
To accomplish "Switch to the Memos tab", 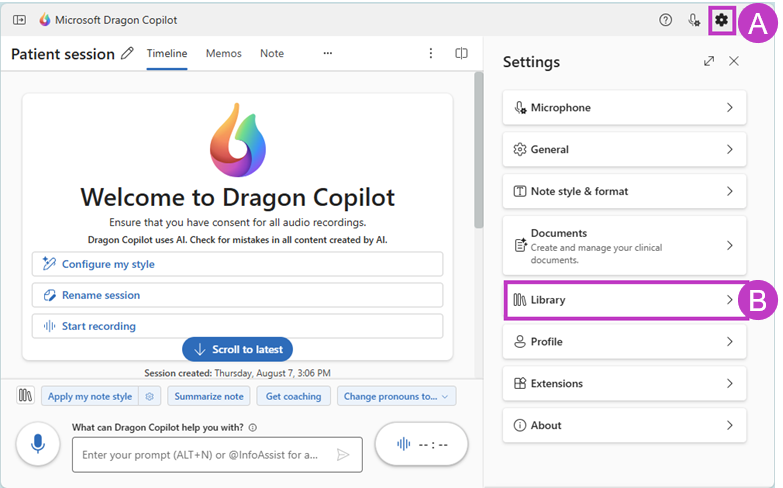I will [223, 54].
